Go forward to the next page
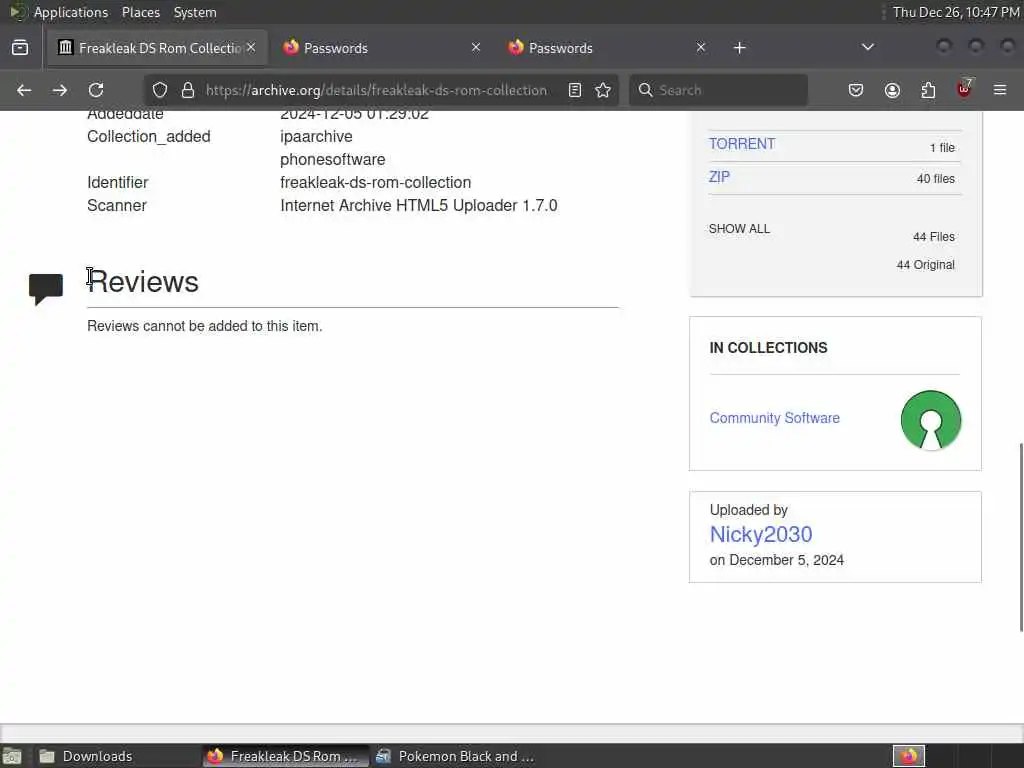This screenshot has height=768, width=1024. pyautogui.click(x=59, y=90)
